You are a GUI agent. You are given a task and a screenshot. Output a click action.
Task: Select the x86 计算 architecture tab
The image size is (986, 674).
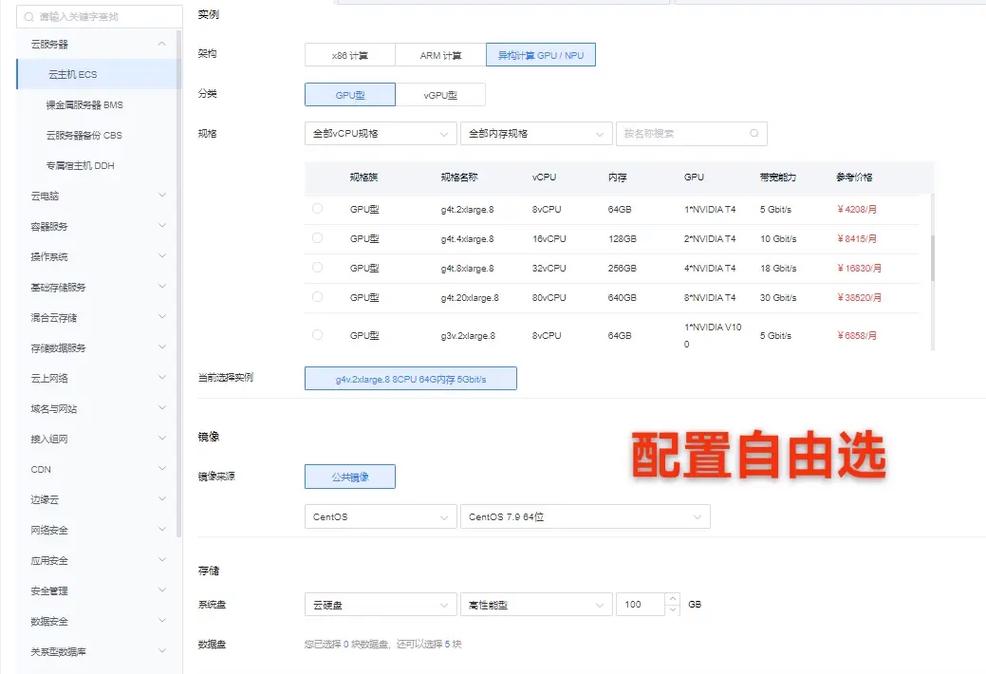point(350,55)
